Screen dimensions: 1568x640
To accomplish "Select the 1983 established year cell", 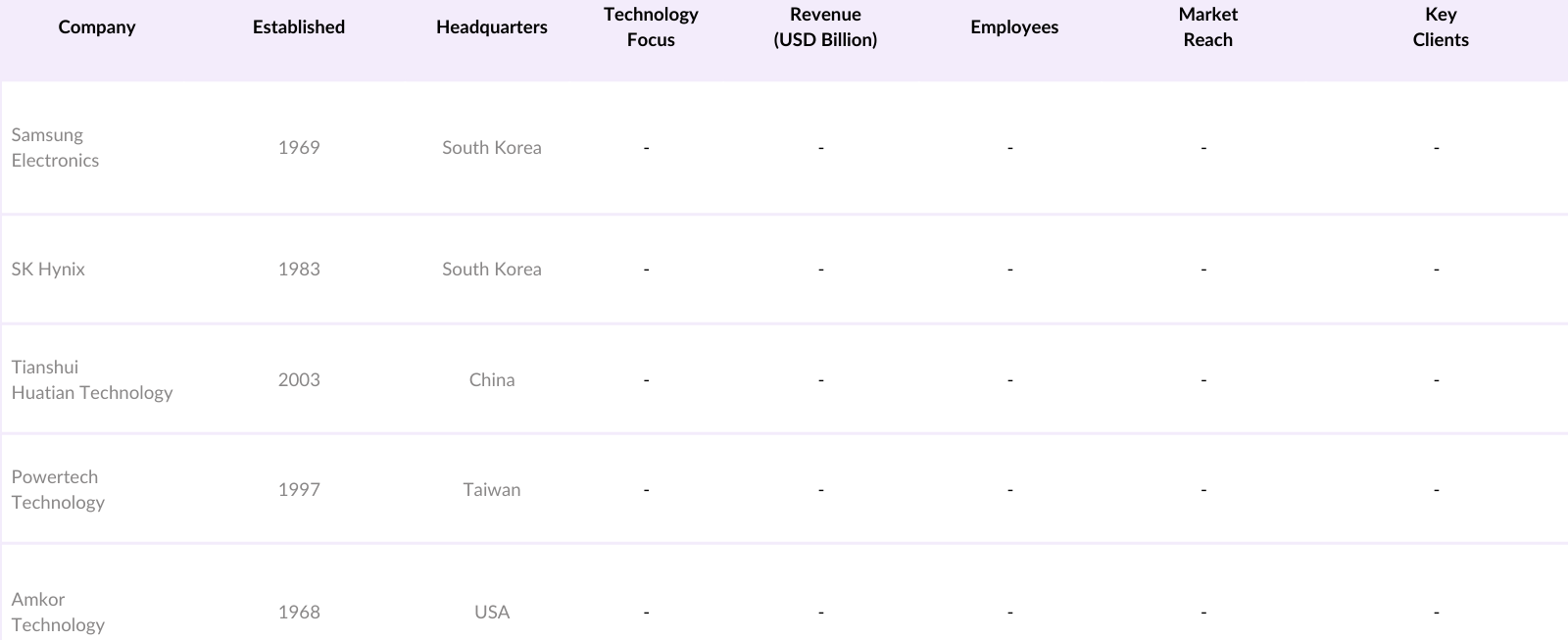I will pos(299,270).
